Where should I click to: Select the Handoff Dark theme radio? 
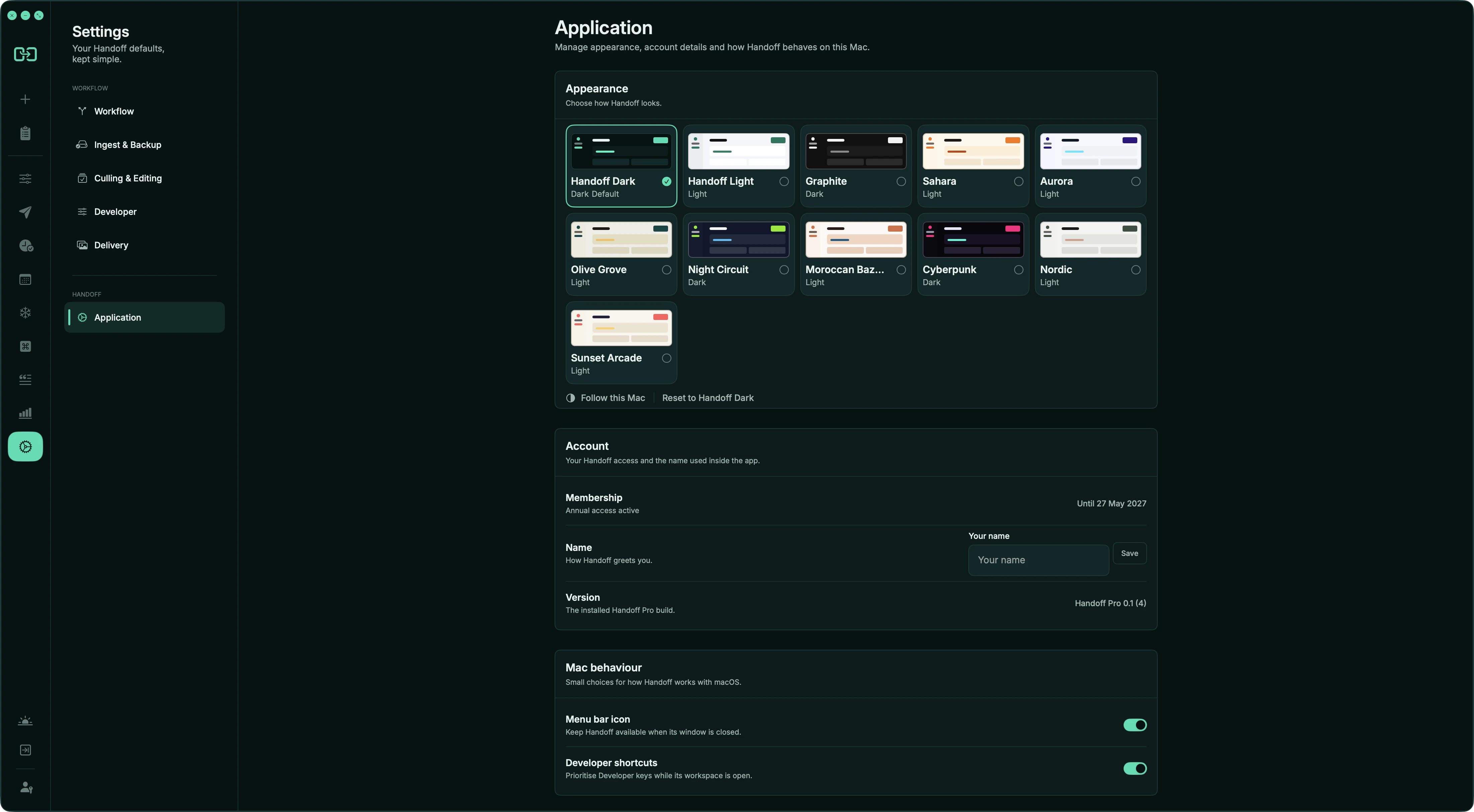[667, 181]
